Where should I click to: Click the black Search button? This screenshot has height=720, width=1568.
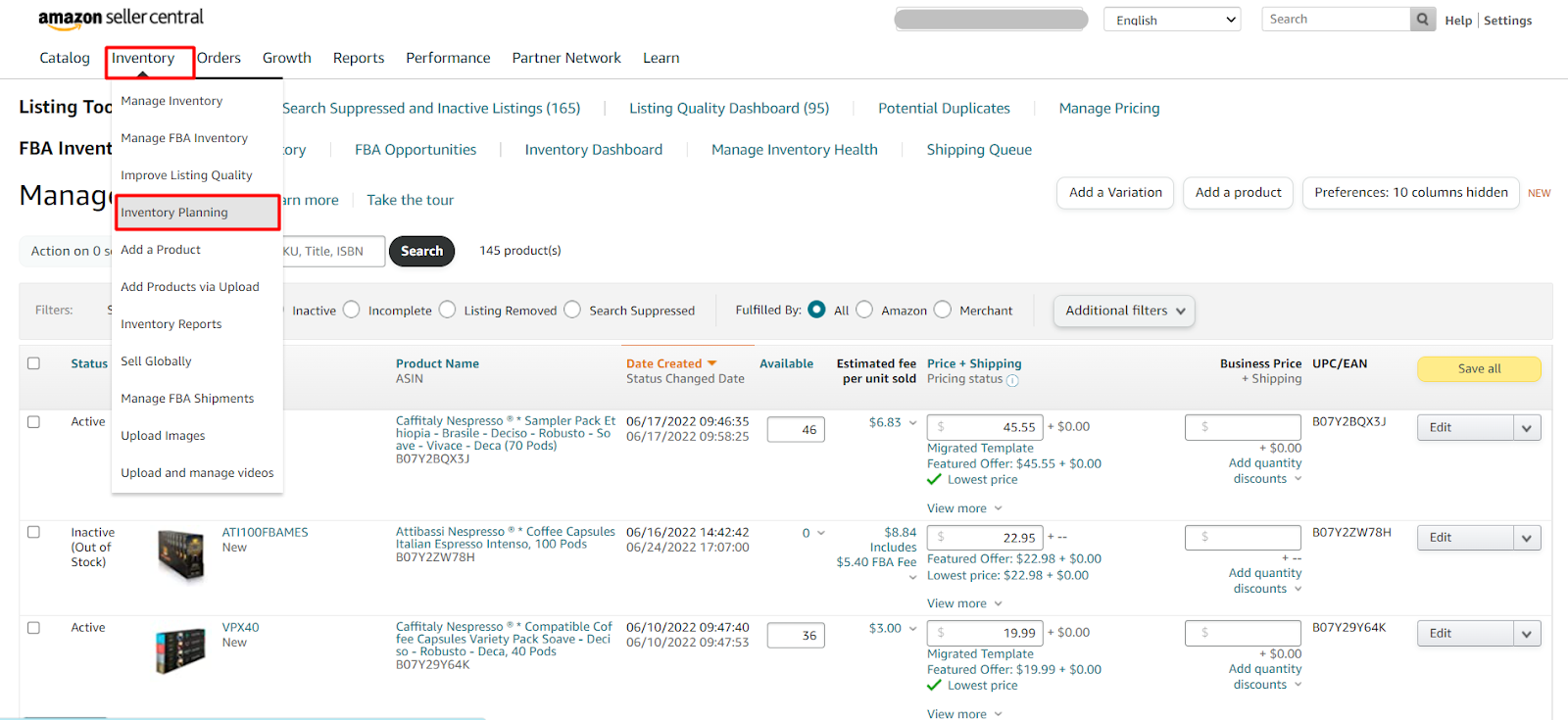pyautogui.click(x=421, y=251)
